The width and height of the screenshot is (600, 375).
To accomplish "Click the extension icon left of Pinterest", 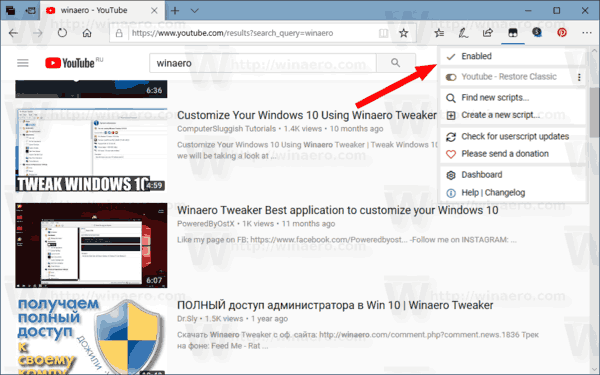I will (x=537, y=33).
